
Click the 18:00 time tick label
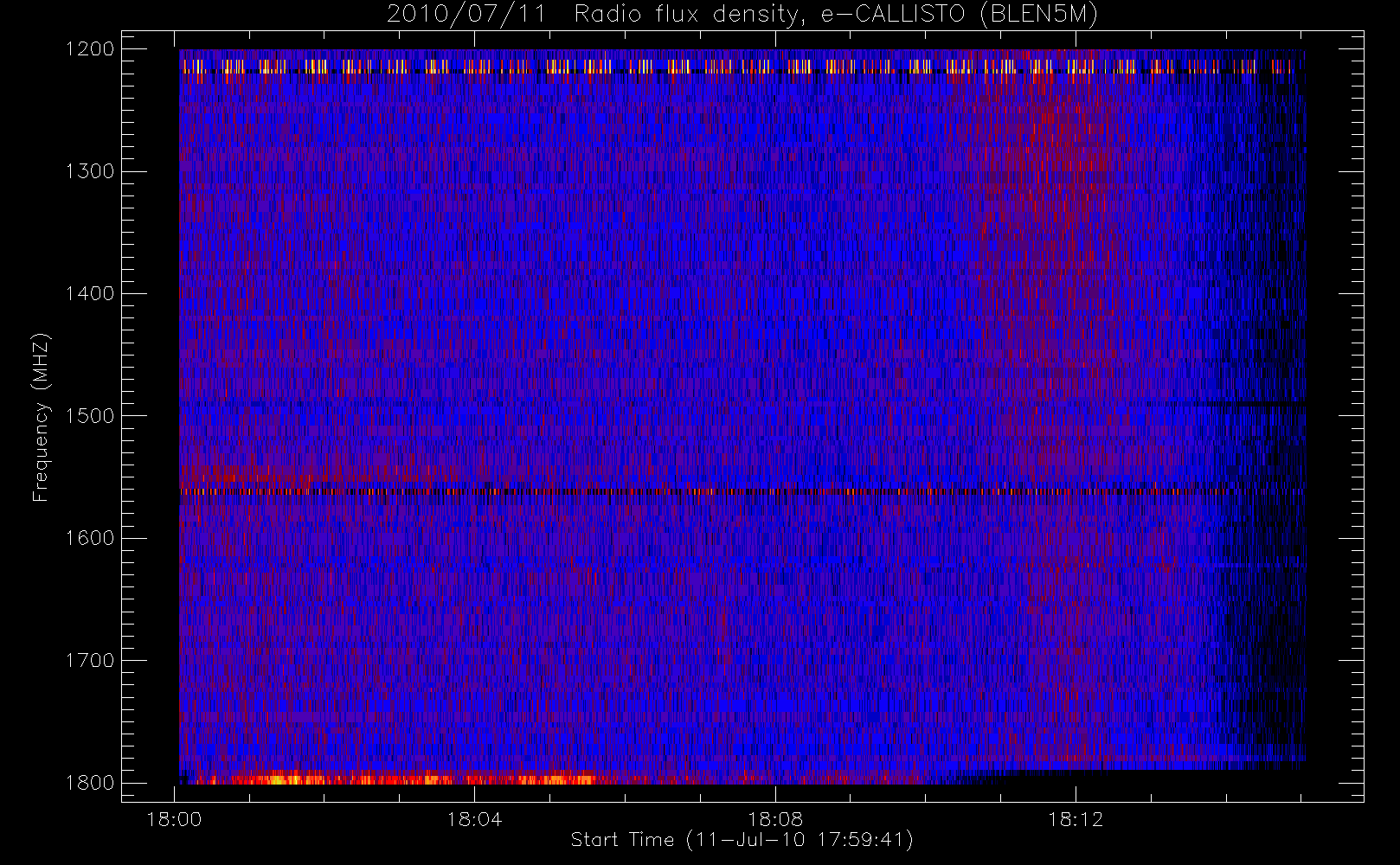coord(174,818)
